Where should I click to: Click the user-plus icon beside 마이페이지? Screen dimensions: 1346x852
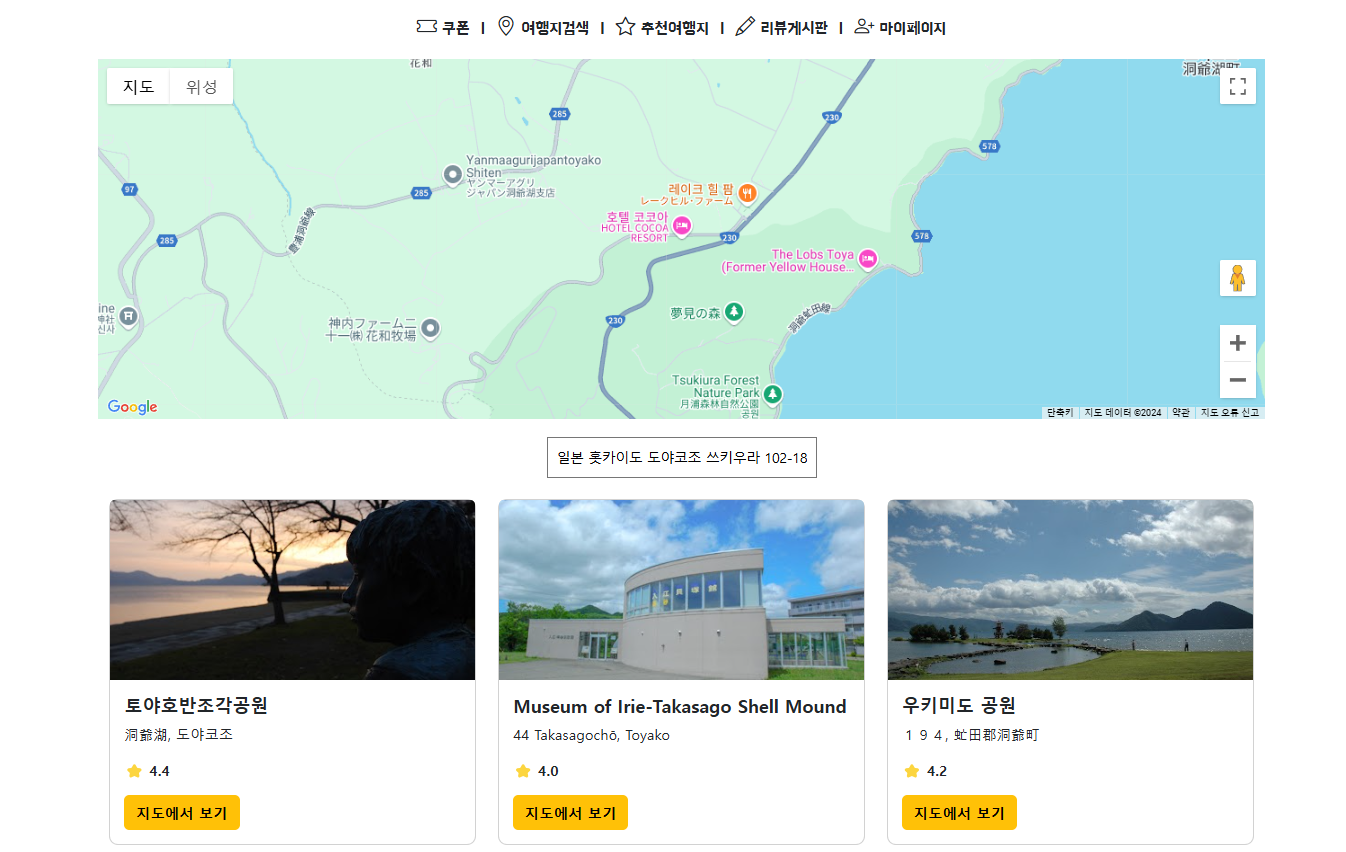tap(865, 27)
